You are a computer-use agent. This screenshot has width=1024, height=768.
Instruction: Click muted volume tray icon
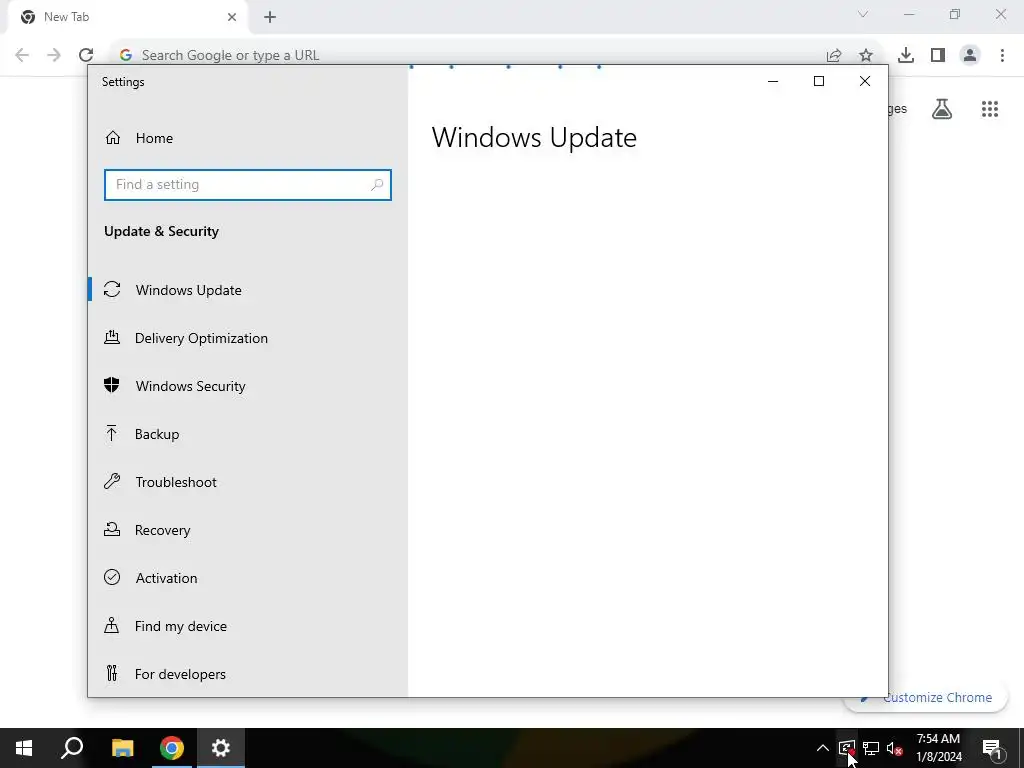click(x=895, y=748)
